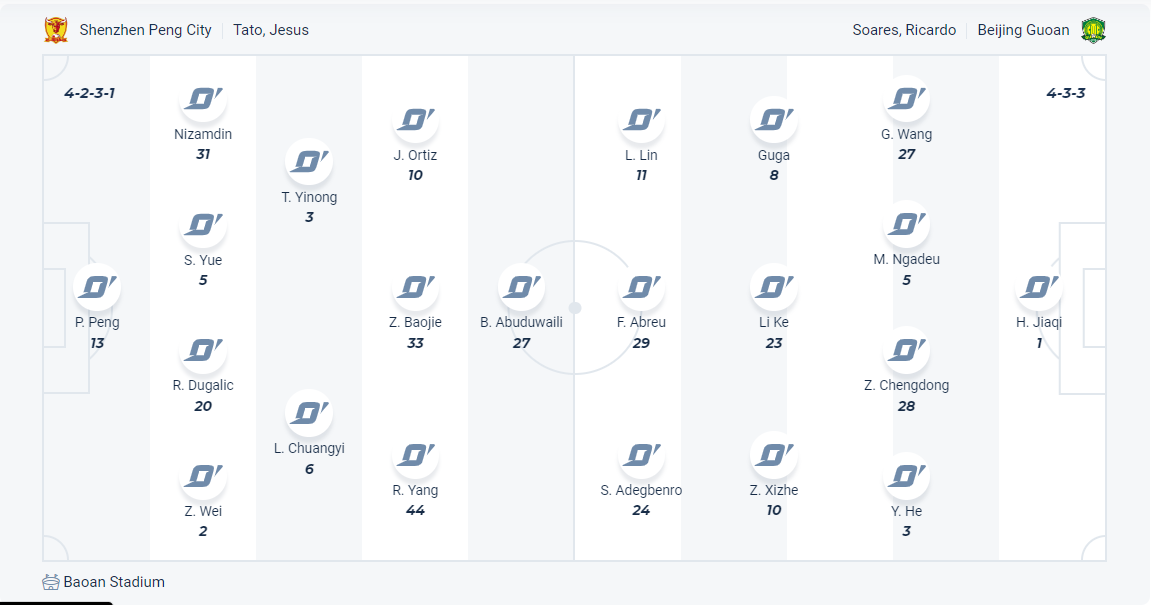
Task: Select goalkeeper H. Jiaqi's player icon
Action: (1038, 288)
